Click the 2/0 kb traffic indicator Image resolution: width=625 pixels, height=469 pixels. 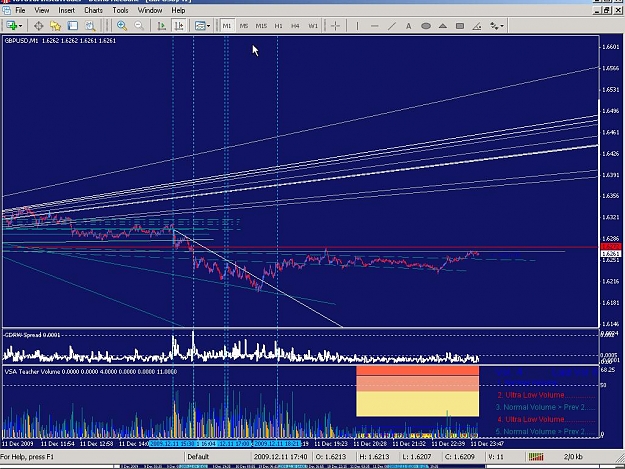[x=573, y=457]
